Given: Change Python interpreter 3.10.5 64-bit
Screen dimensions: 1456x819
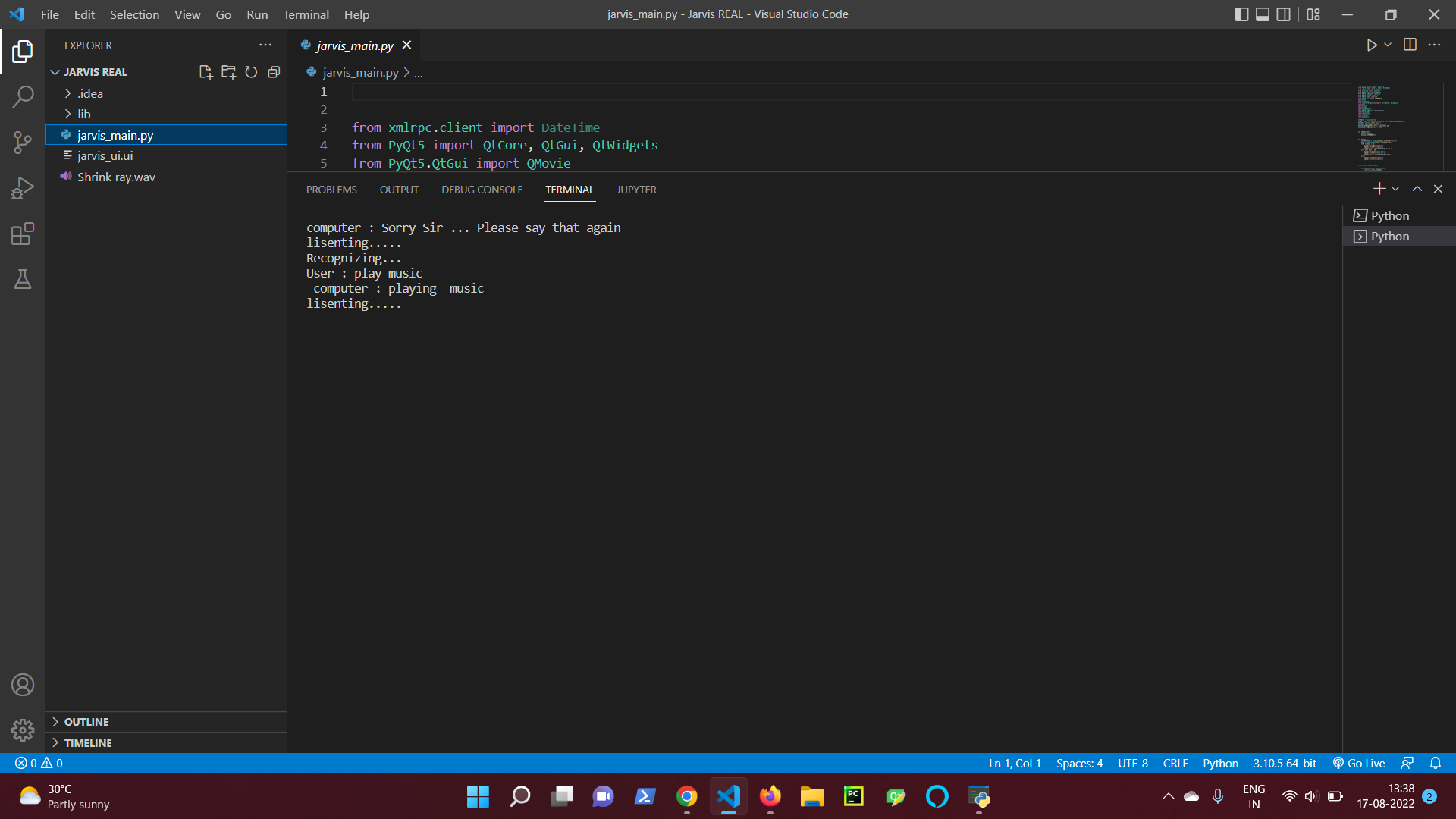Looking at the screenshot, I should click(1285, 763).
